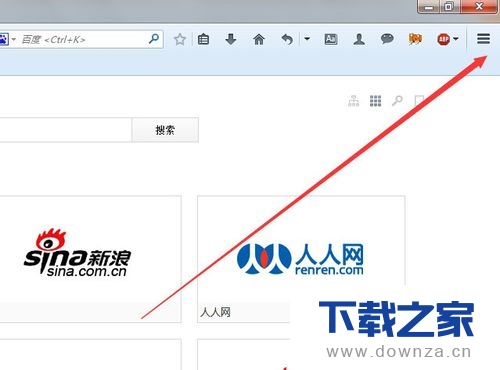Bookmark this page with star icon

(x=180, y=40)
